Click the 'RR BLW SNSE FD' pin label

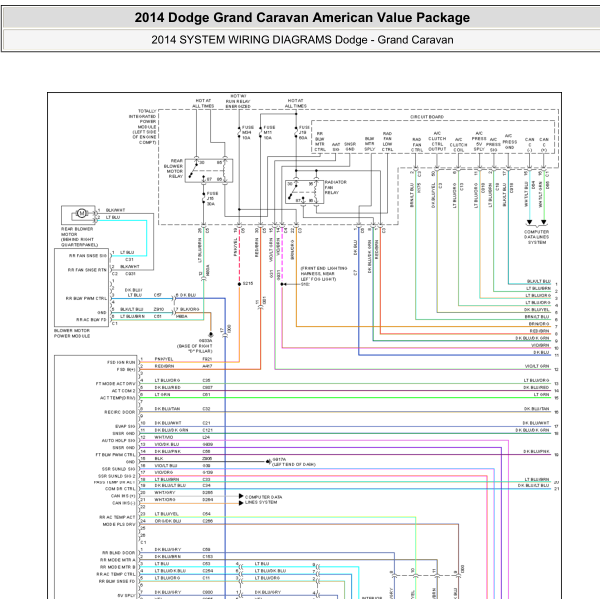117,581
